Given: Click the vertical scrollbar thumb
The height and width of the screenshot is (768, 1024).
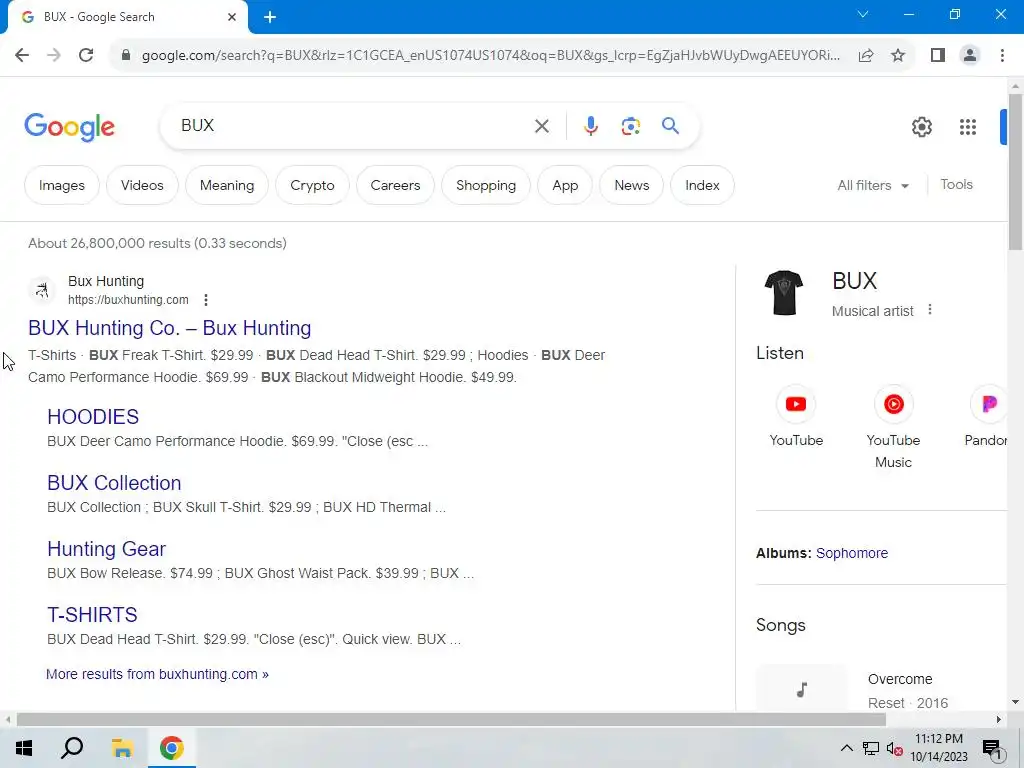Looking at the screenshot, I should (1015, 171).
